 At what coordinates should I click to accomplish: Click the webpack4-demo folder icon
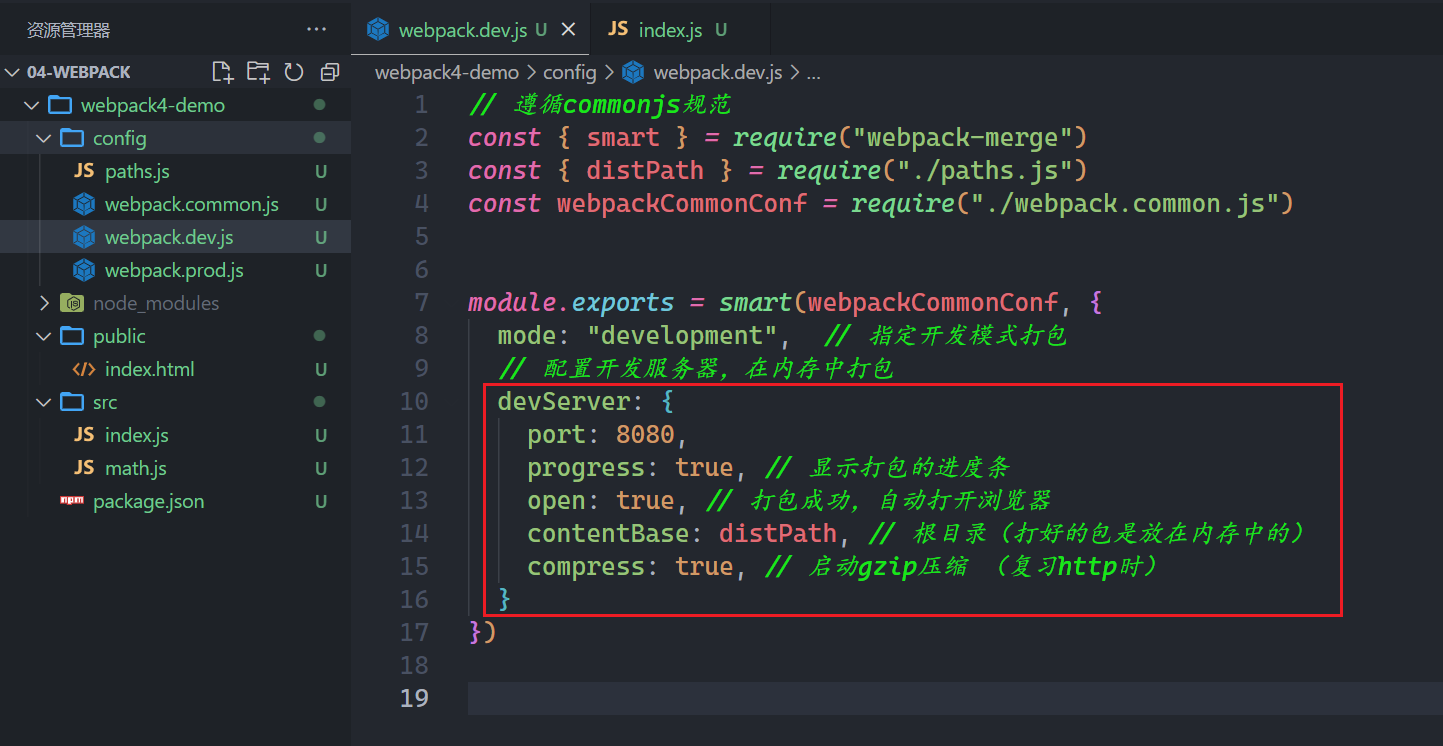[x=60, y=105]
